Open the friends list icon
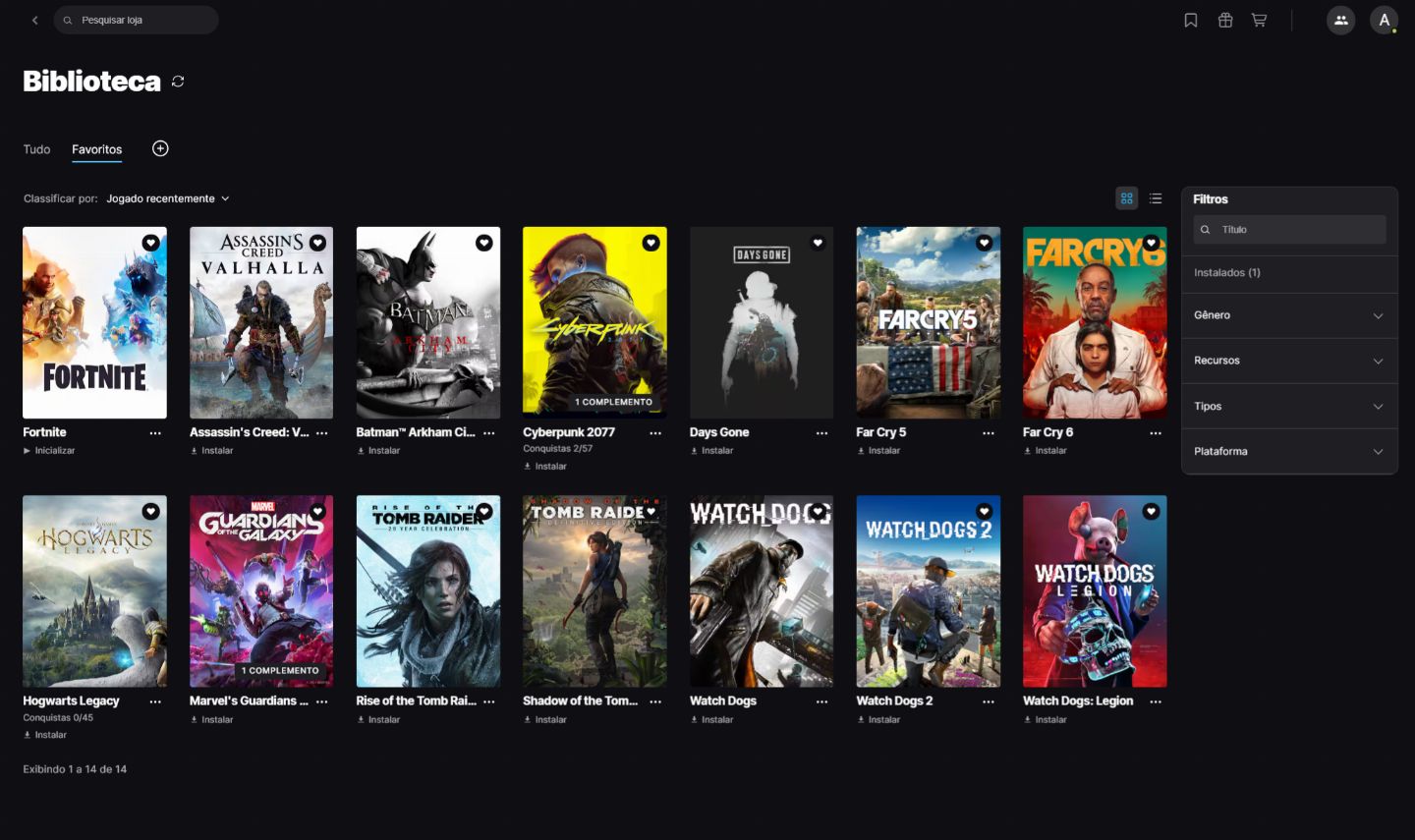Image resolution: width=1415 pixels, height=840 pixels. tap(1340, 20)
